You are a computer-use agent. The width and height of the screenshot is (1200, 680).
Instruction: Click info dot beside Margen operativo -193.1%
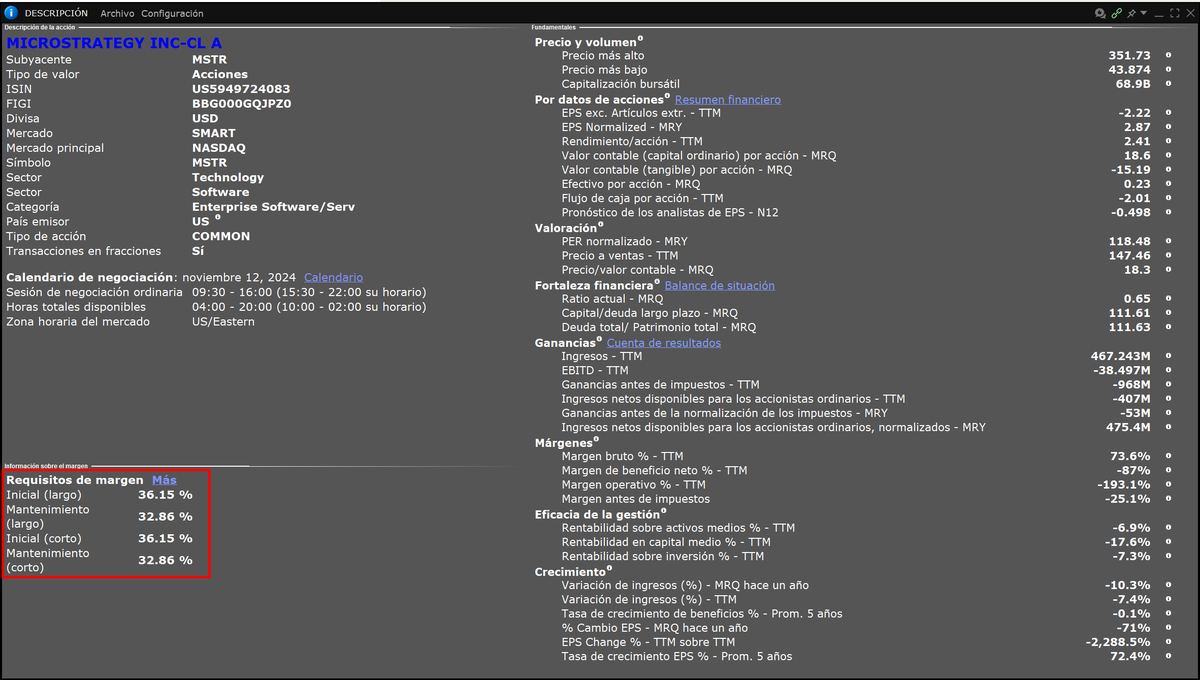(1167, 484)
